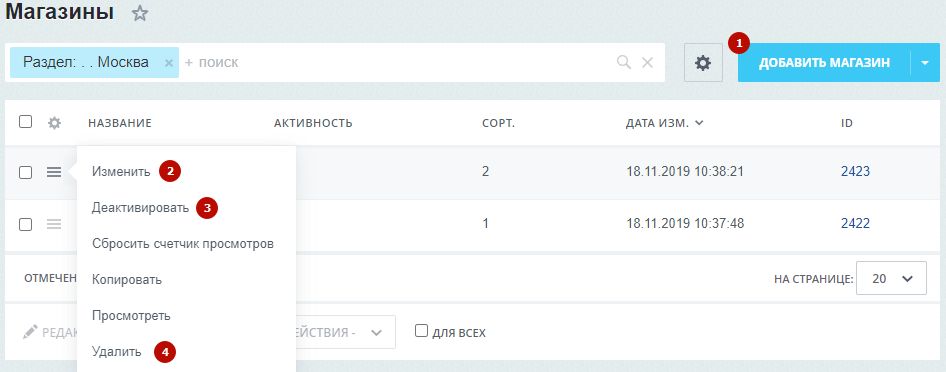Check the row with ID 2422
The image size is (946, 372).
[x=25, y=224]
